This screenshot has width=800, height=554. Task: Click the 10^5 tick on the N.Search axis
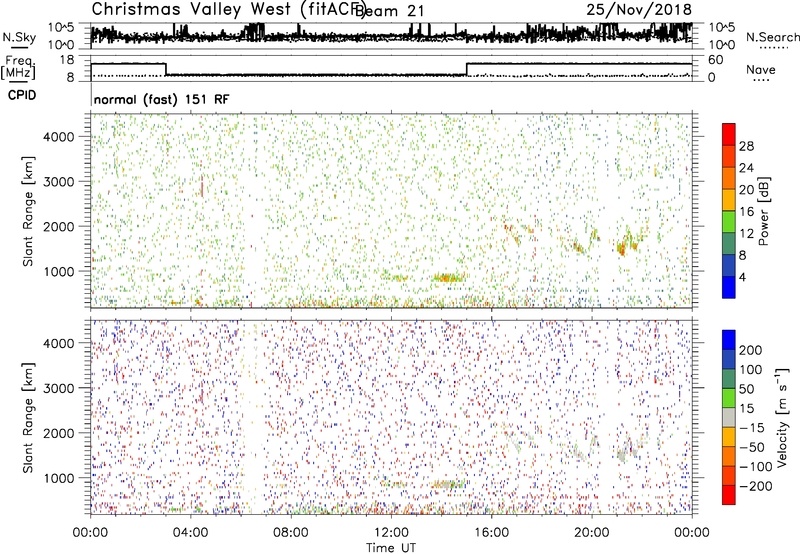(x=722, y=27)
